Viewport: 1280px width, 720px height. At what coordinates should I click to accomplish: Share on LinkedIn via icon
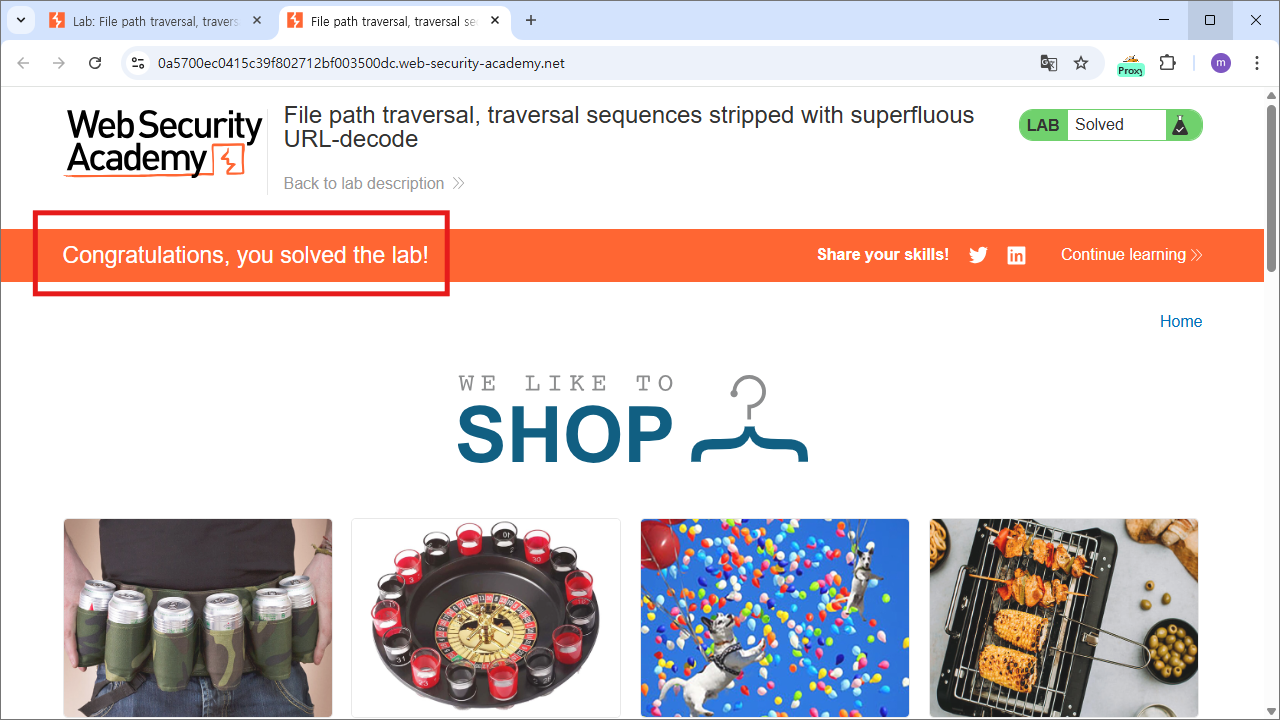pos(1016,255)
